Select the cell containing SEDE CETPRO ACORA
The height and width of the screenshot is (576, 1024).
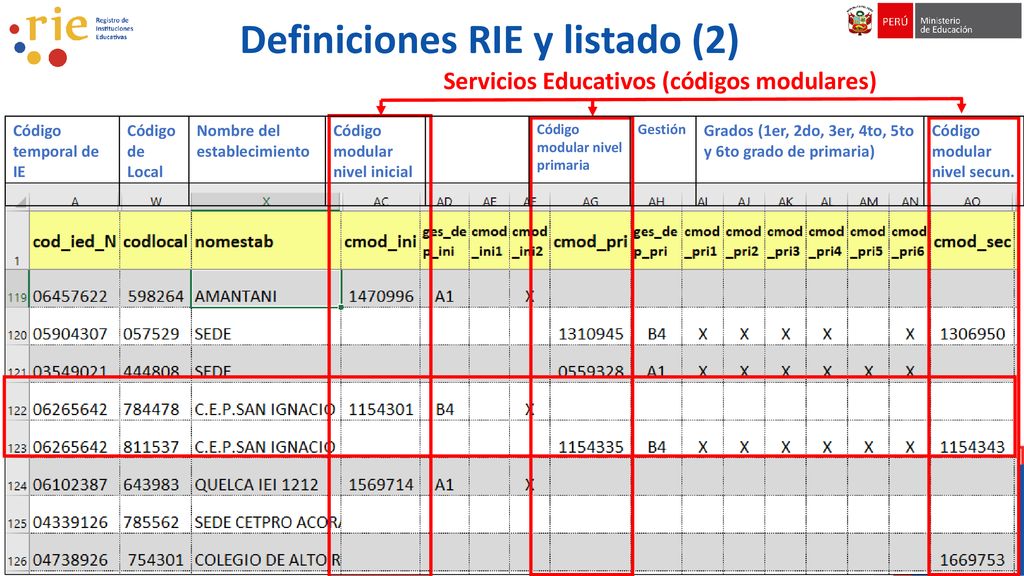(x=266, y=515)
